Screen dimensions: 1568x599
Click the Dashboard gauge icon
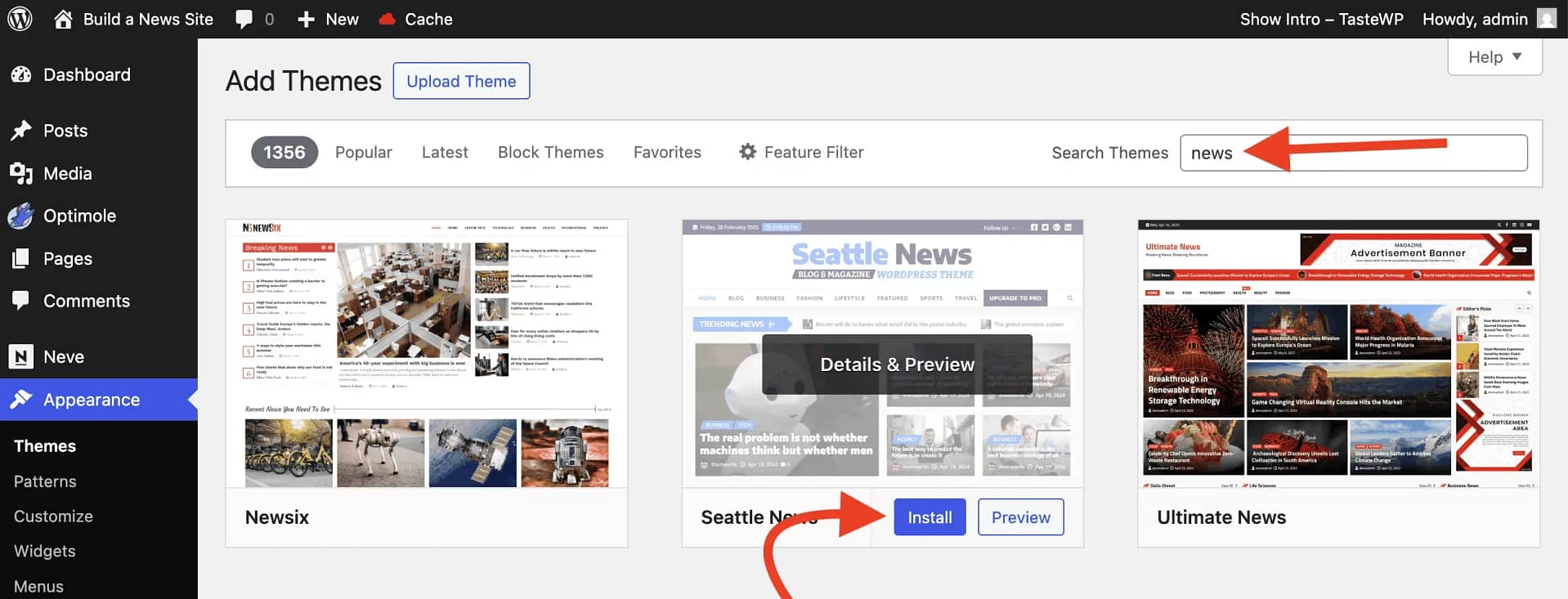[21, 74]
